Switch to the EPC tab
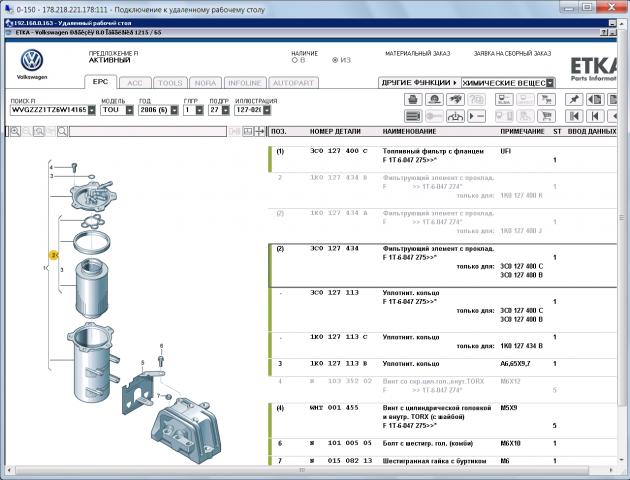This screenshot has height=480, width=630. click(x=100, y=82)
